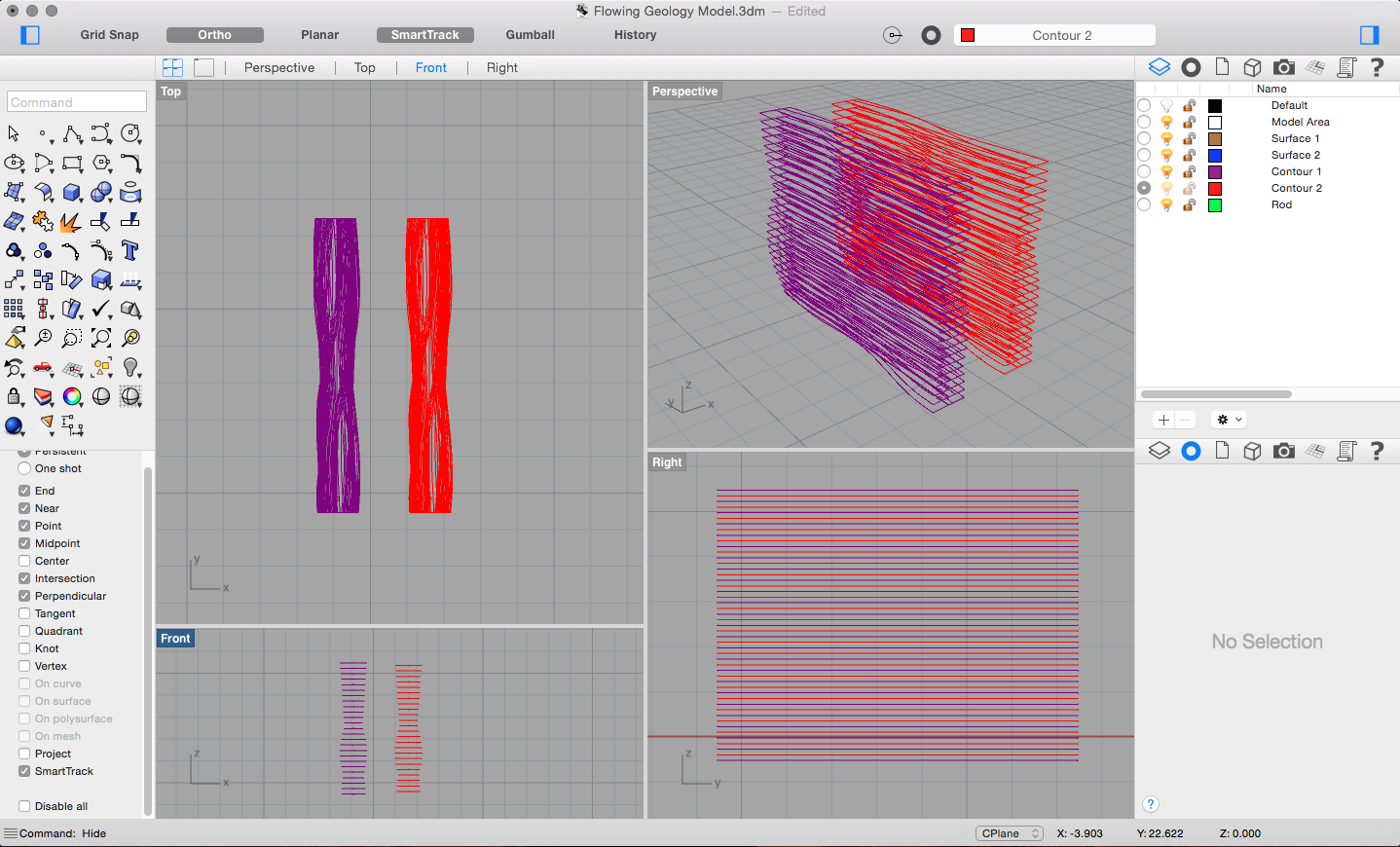Click the Explode tool
The width and height of the screenshot is (1400, 847).
(x=70, y=222)
